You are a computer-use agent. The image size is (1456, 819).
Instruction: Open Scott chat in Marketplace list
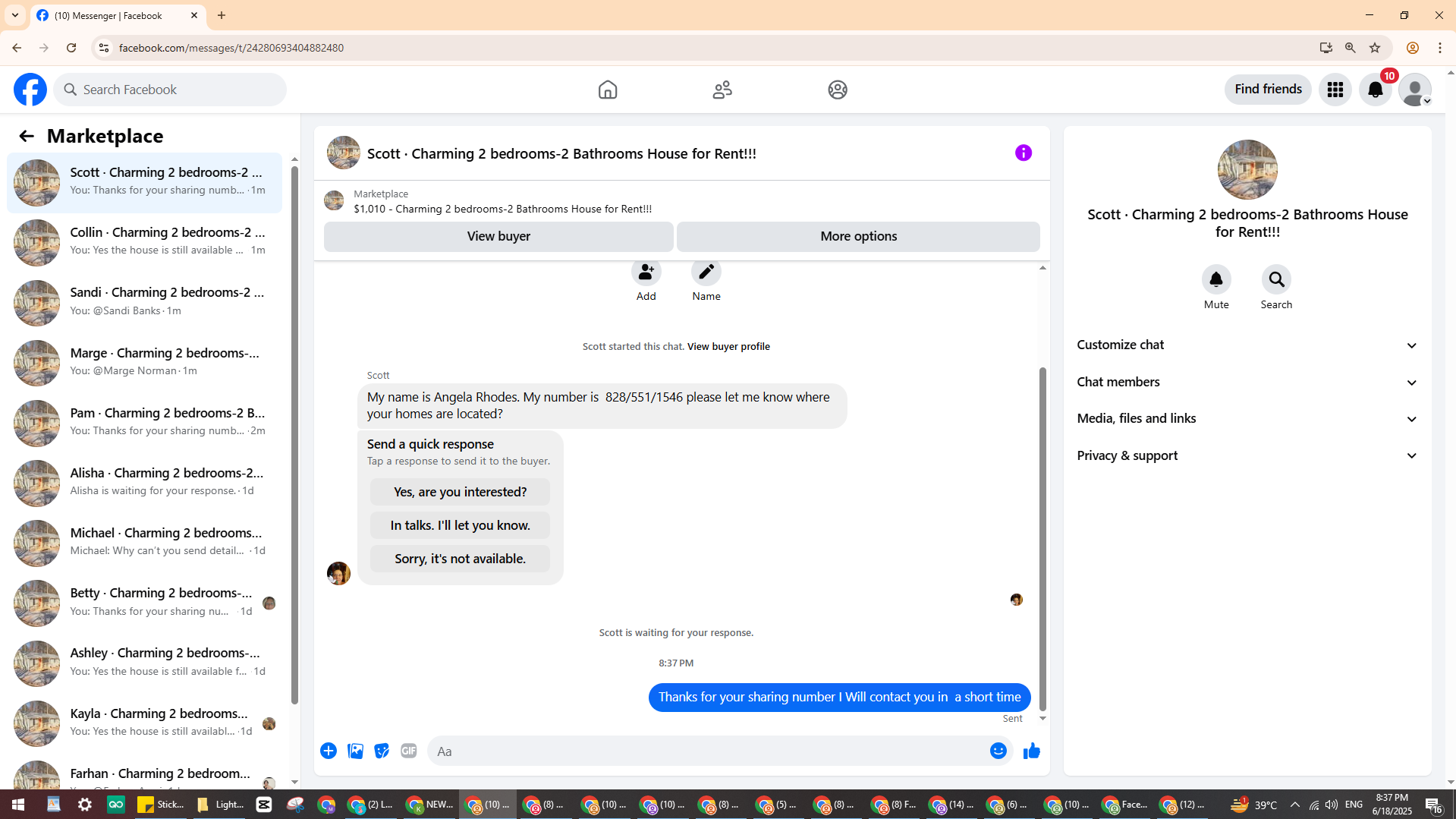[x=144, y=182]
